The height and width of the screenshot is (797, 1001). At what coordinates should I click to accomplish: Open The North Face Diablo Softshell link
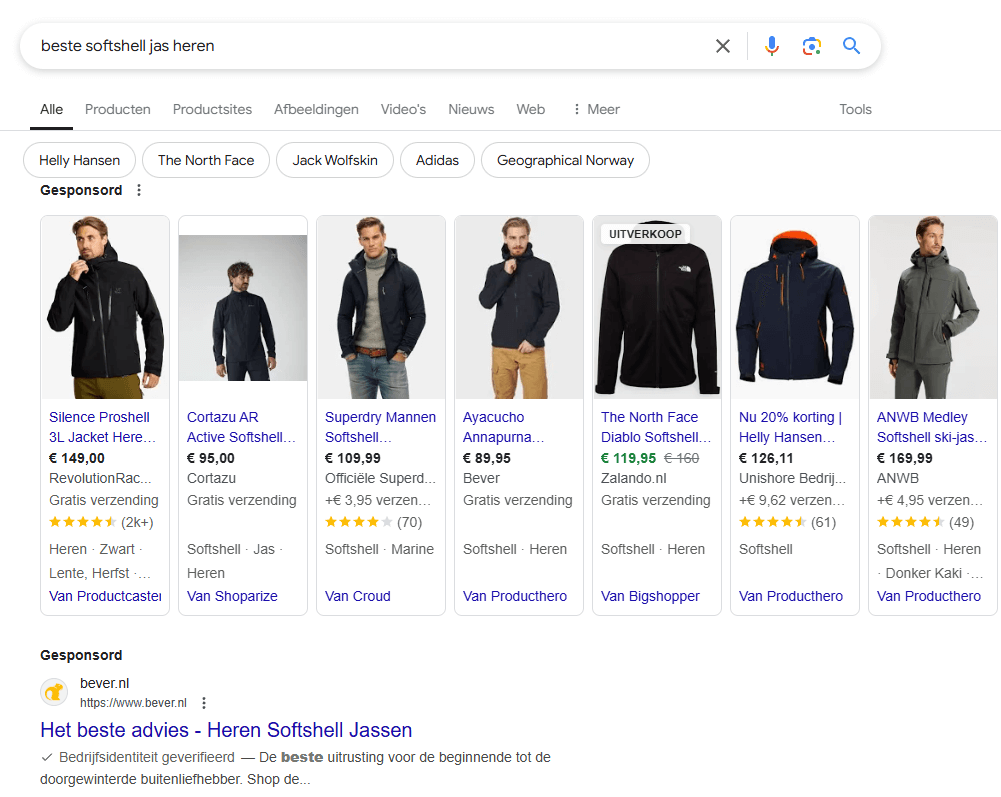point(656,427)
